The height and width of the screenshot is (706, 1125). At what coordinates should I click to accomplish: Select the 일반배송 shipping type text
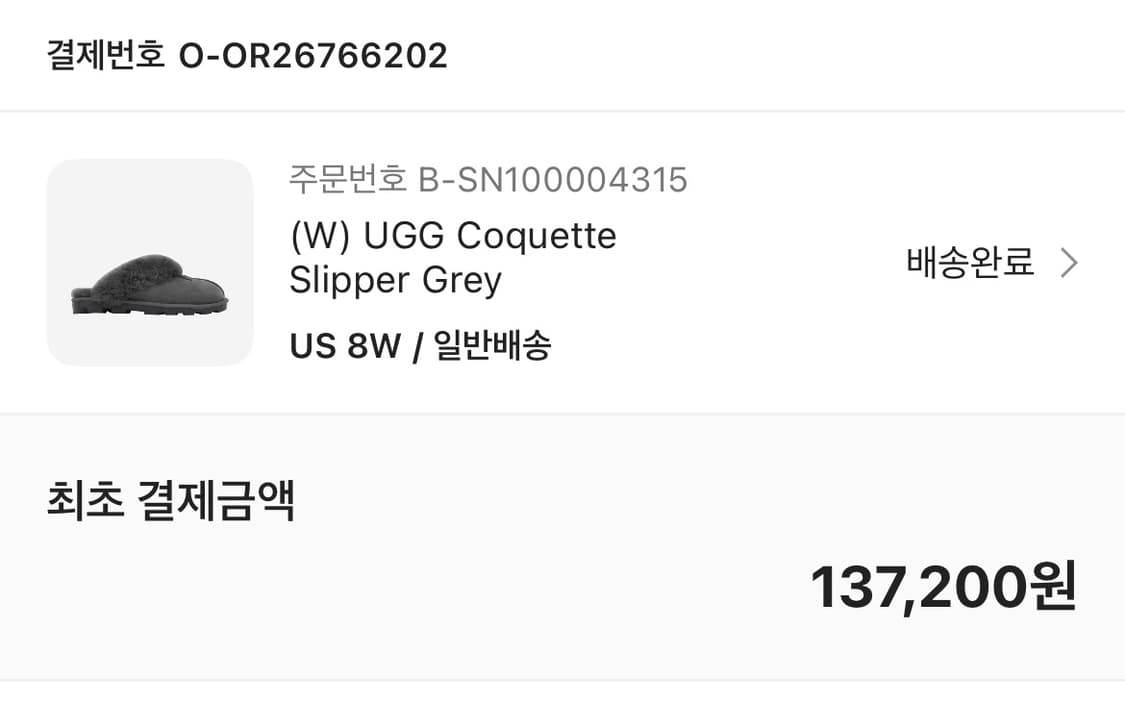coord(493,346)
